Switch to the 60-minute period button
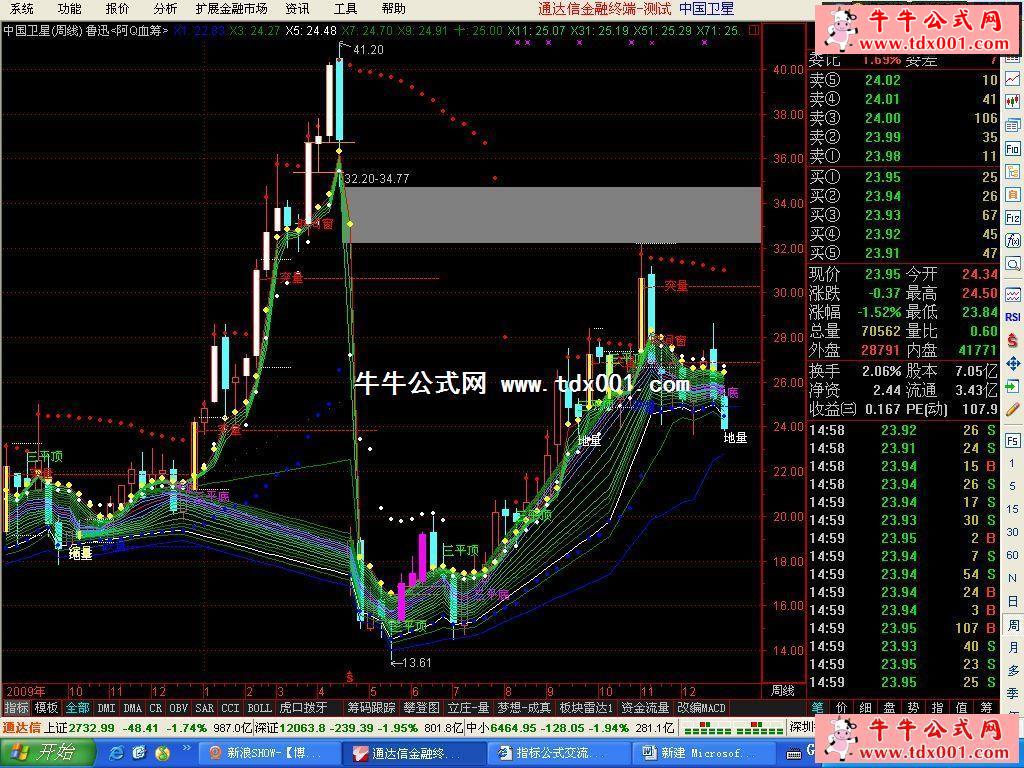The width and height of the screenshot is (1024, 768). click(1013, 556)
